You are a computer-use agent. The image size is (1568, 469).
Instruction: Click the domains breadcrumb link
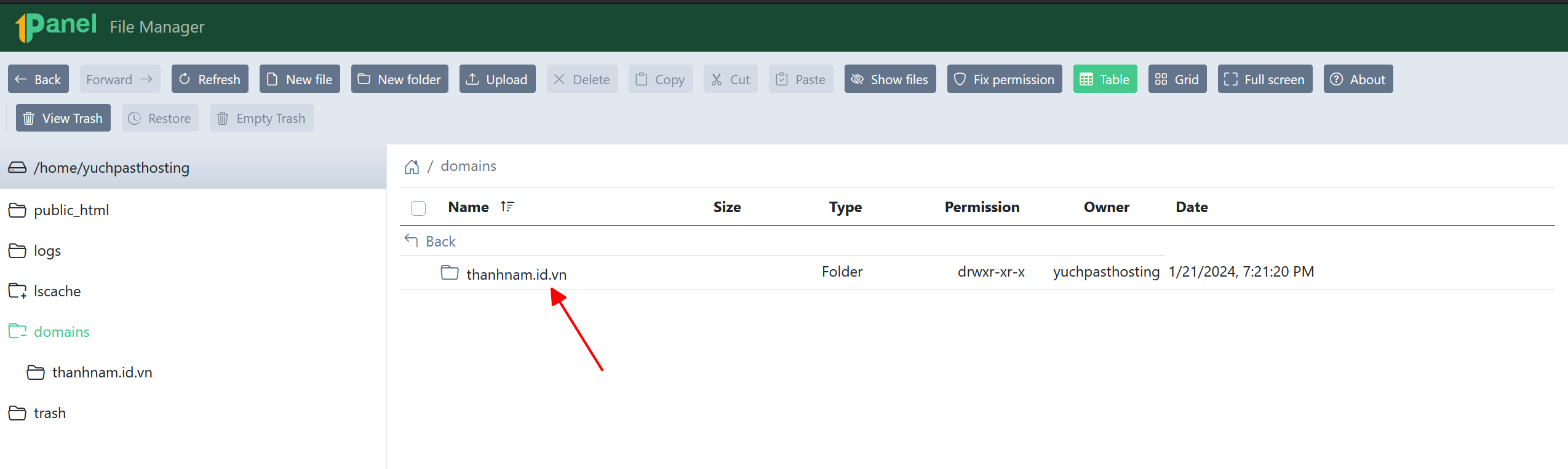468,166
